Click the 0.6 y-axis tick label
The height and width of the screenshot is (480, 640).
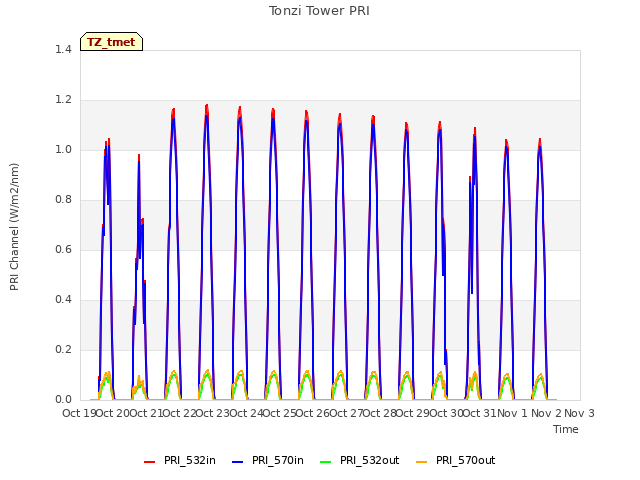point(63,249)
